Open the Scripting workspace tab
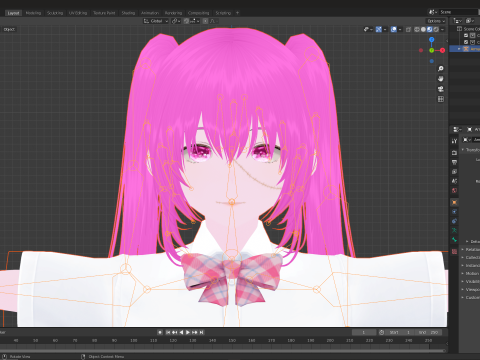Image resolution: width=480 pixels, height=360 pixels. pos(223,13)
